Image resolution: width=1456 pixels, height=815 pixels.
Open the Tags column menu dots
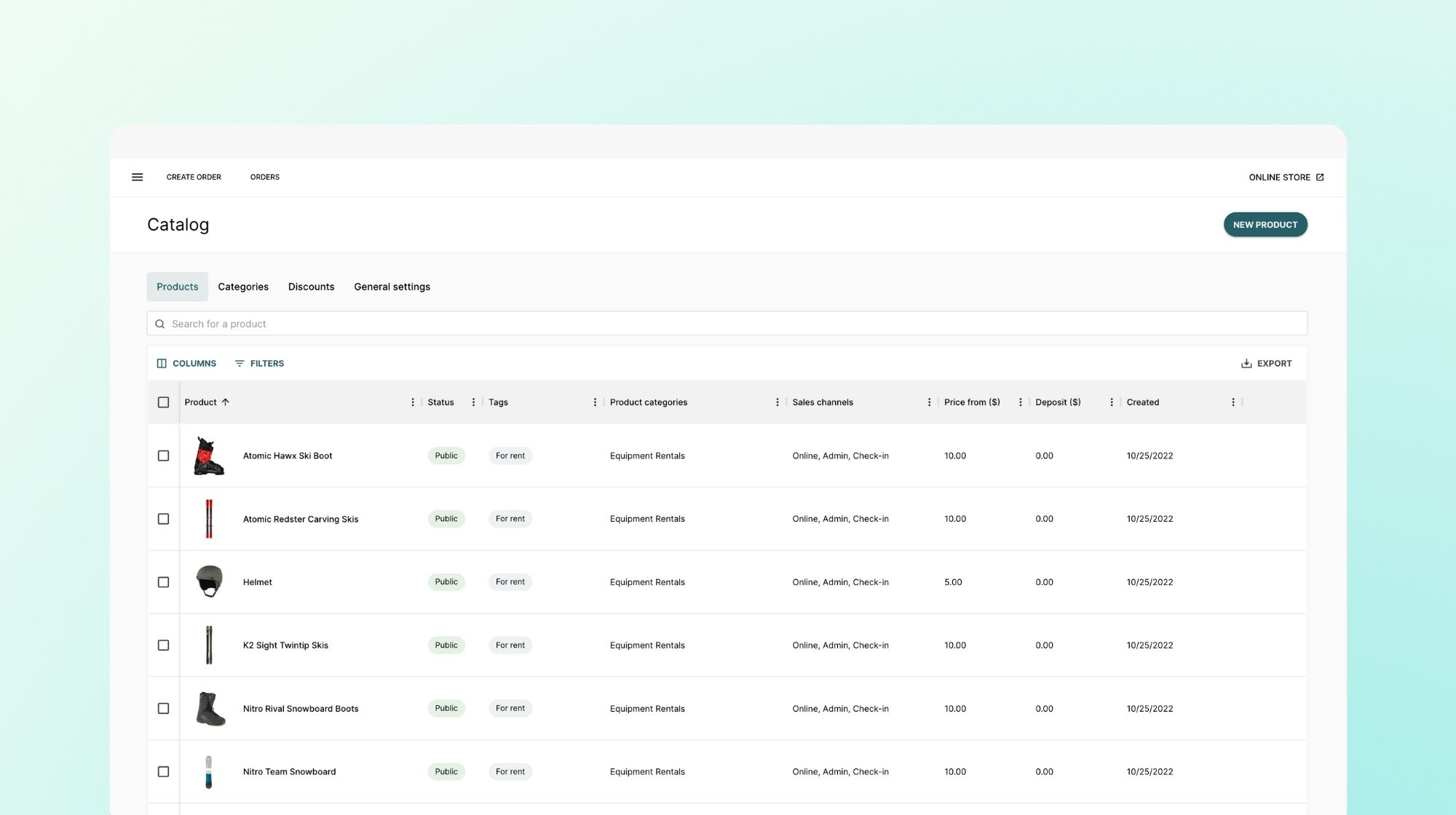click(x=595, y=402)
